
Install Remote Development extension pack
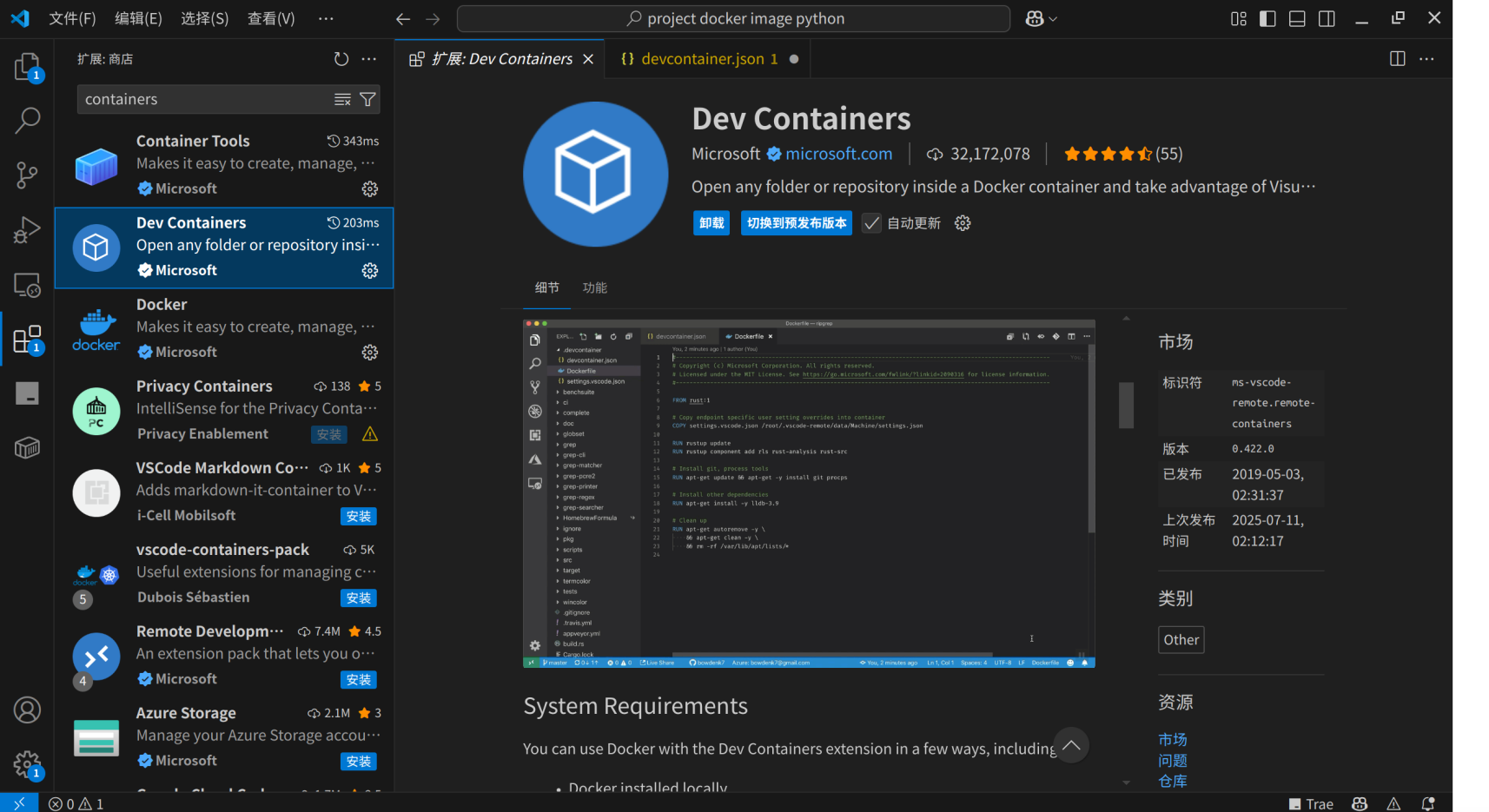coord(358,680)
